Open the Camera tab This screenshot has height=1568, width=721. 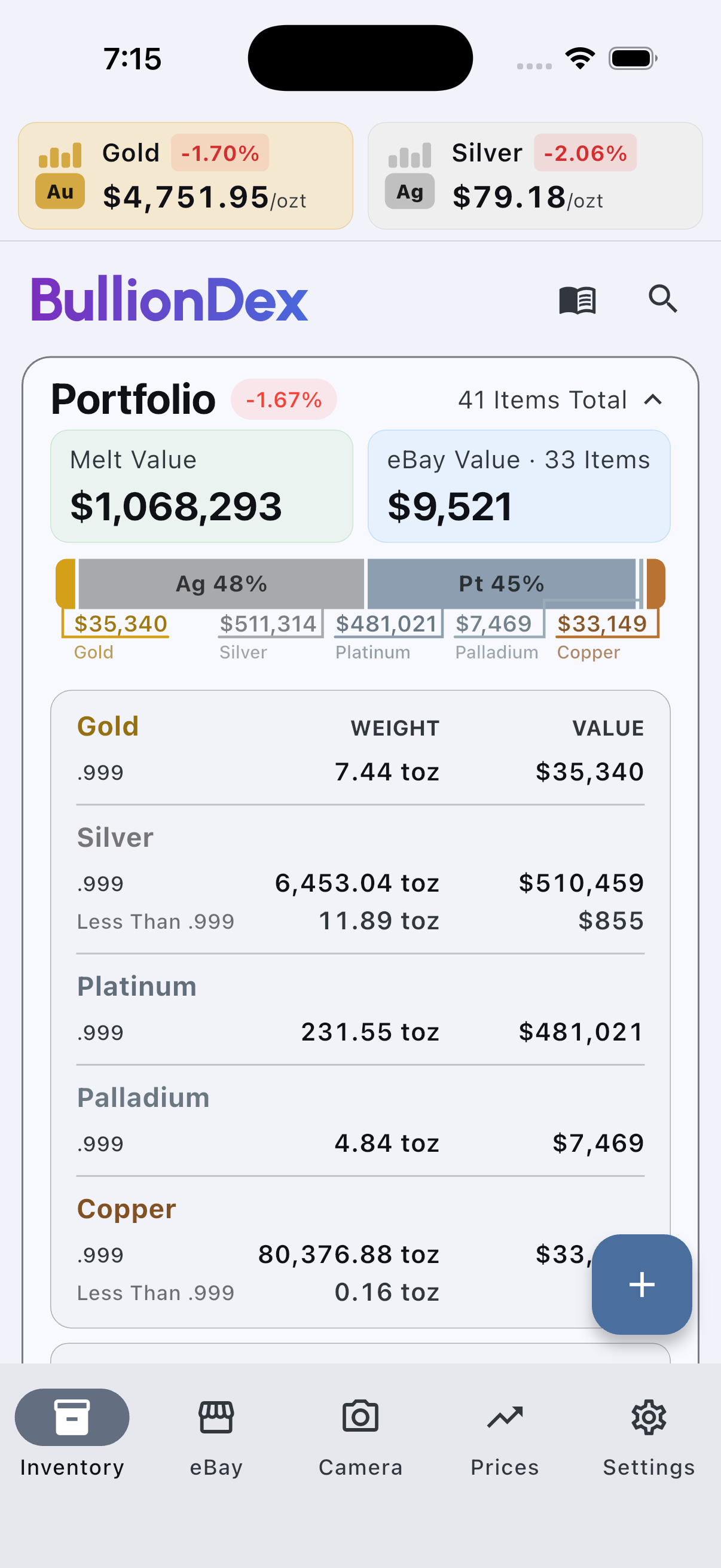360,1433
